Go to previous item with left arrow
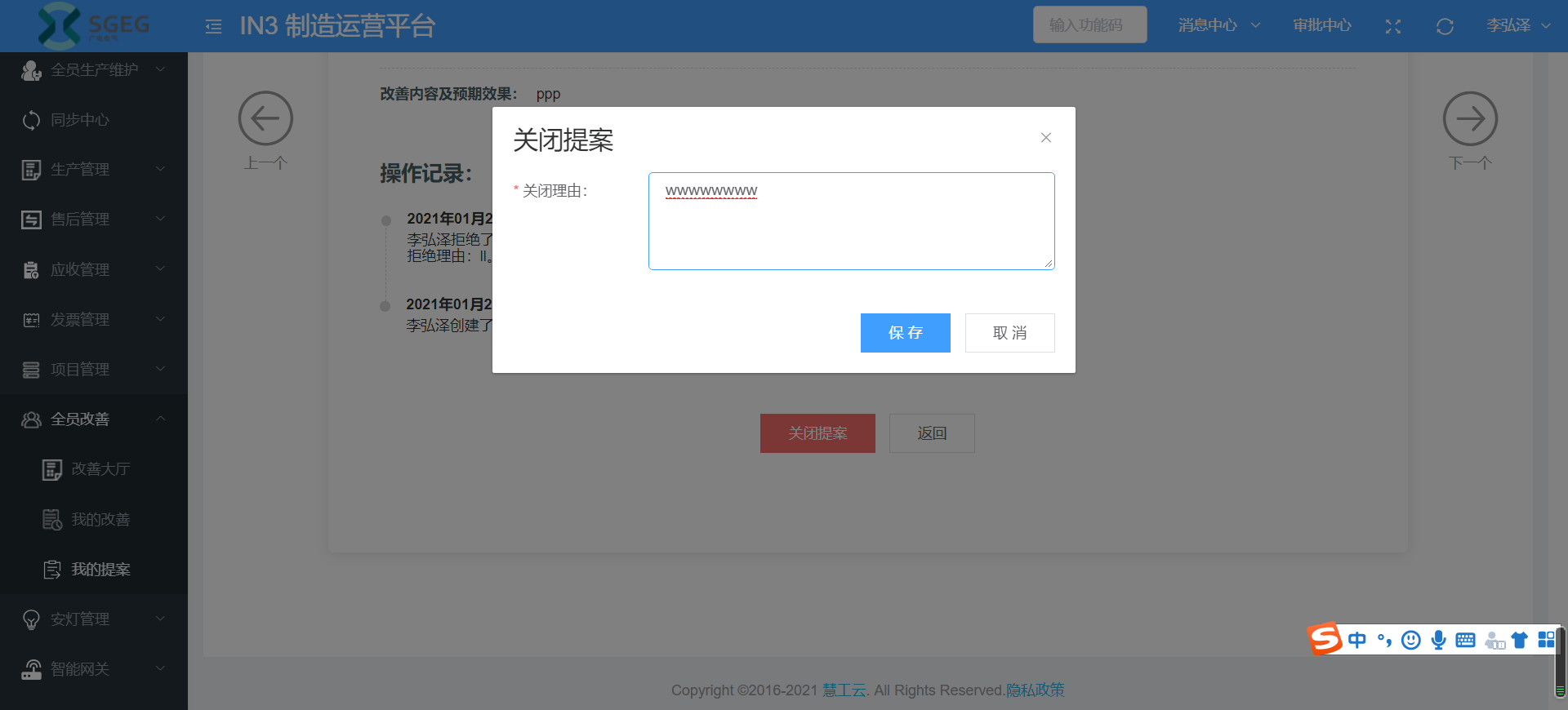 265,119
